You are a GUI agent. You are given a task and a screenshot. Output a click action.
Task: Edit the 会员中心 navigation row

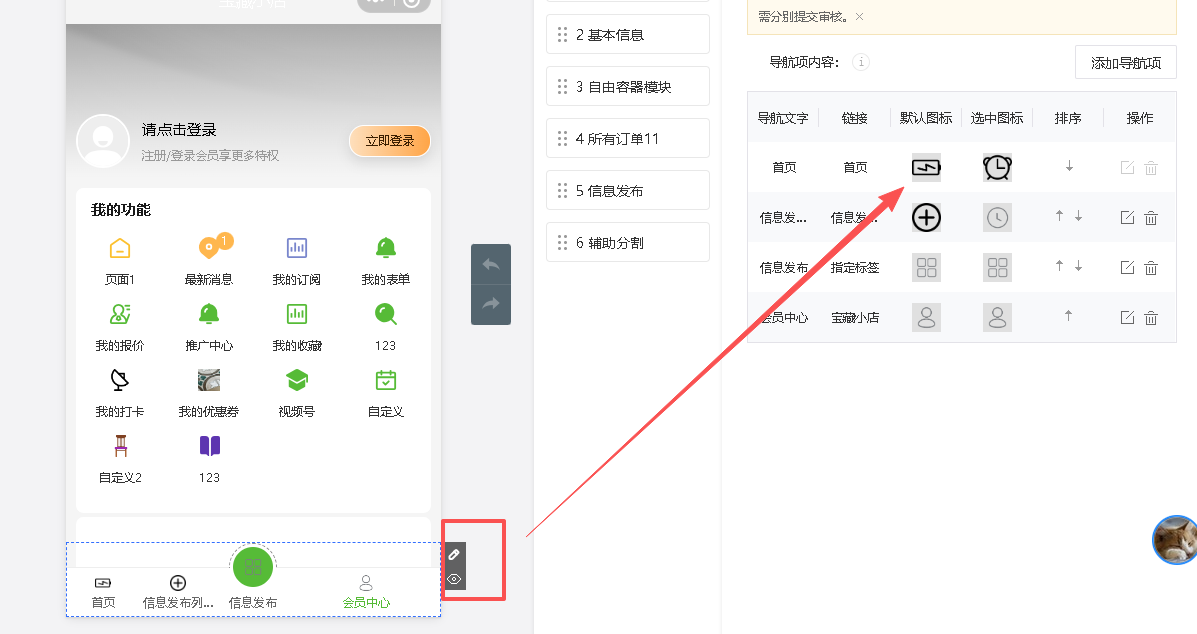(x=1127, y=317)
